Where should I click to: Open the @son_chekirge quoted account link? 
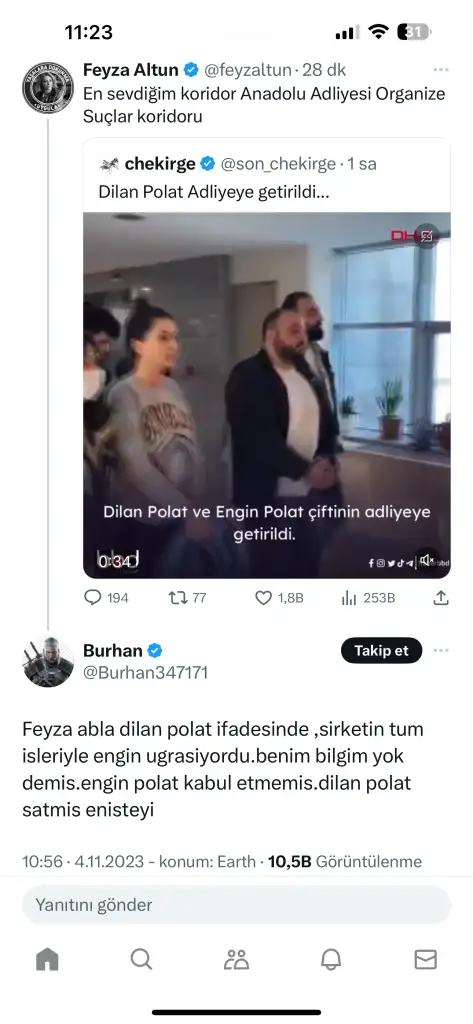[x=278, y=164]
